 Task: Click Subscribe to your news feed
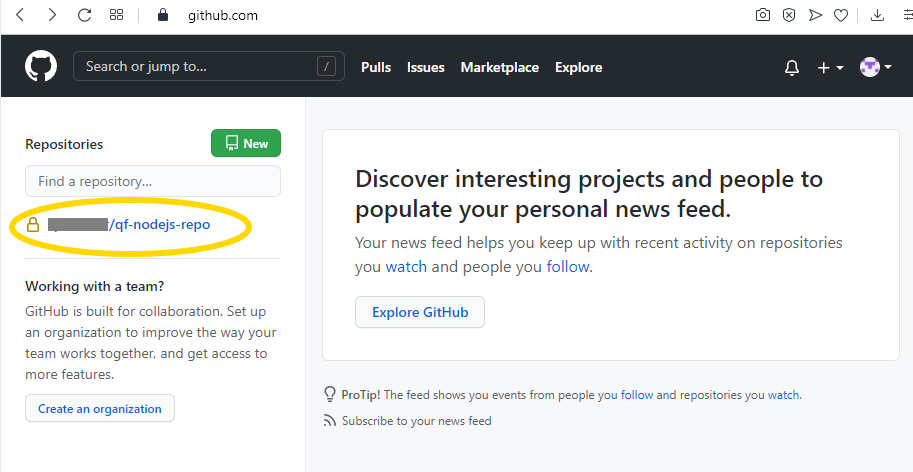click(416, 421)
